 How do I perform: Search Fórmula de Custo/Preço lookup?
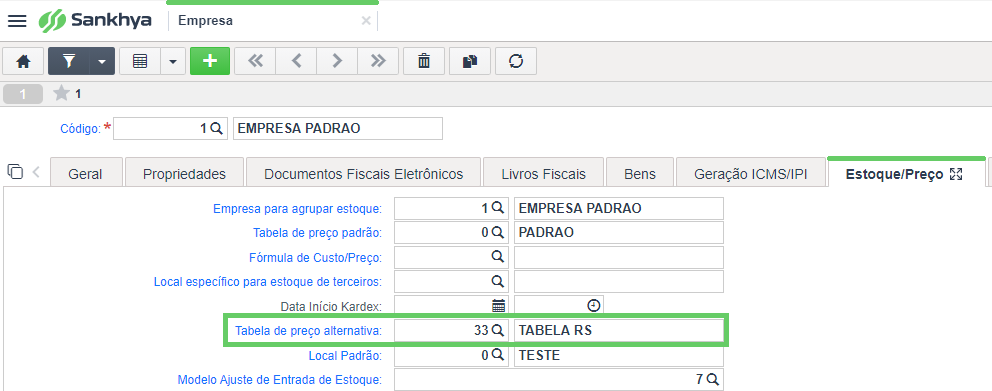498,256
